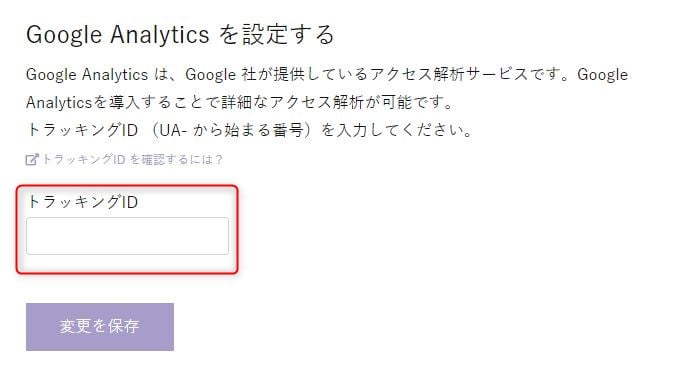The width and height of the screenshot is (685, 368).
Task: Save settings with the 変更を保存 button
Action: tap(100, 327)
